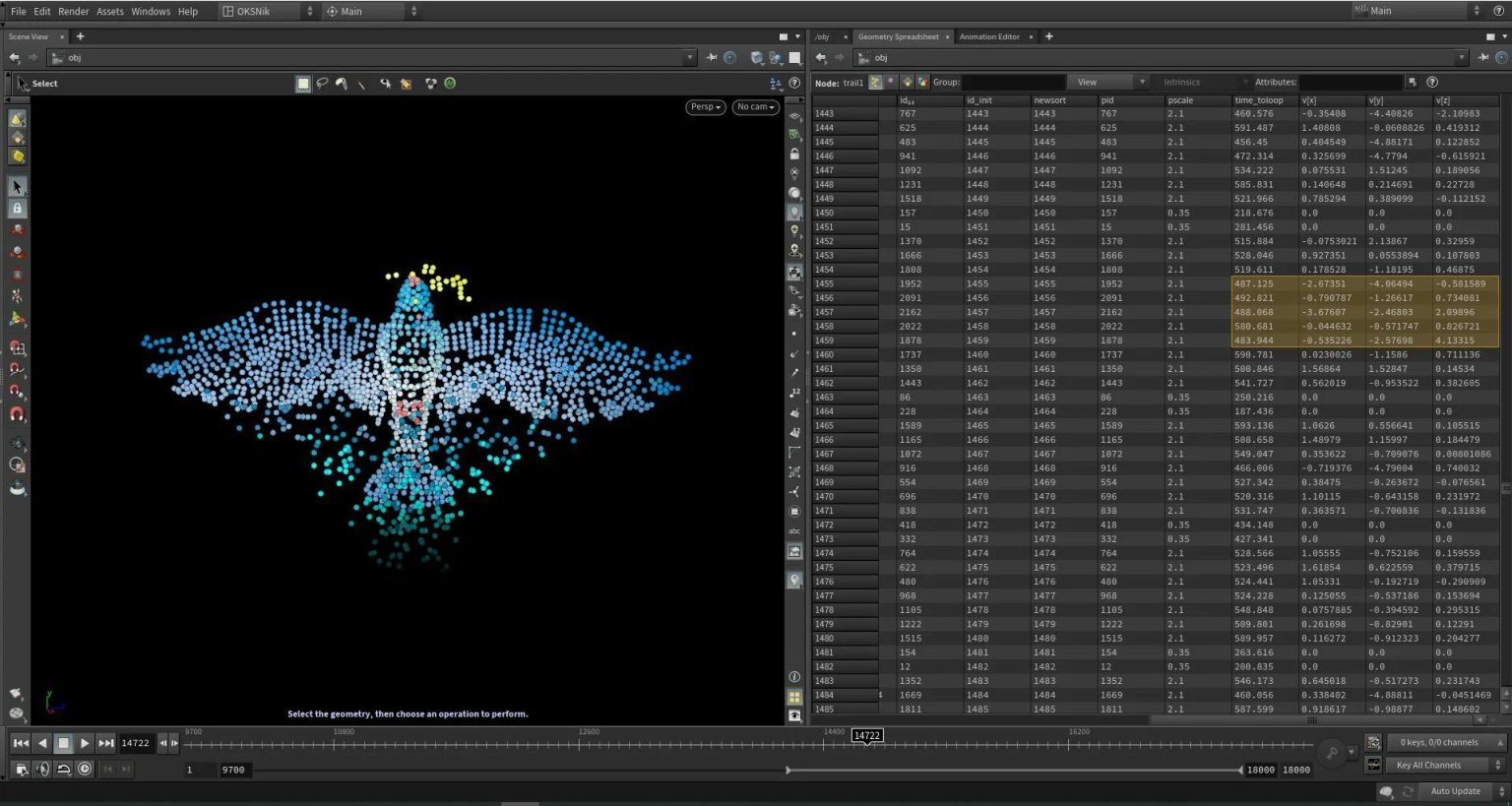Image resolution: width=1512 pixels, height=806 pixels.
Task: Toggle the audio scrub button
Action: [x=42, y=770]
